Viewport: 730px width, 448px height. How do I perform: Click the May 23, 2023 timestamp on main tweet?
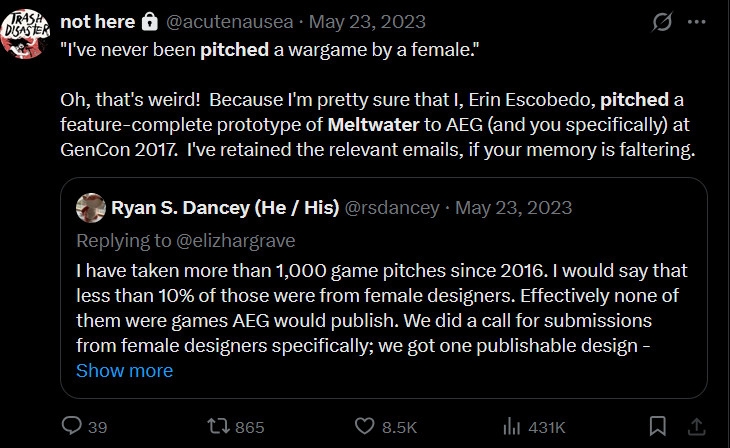click(370, 21)
